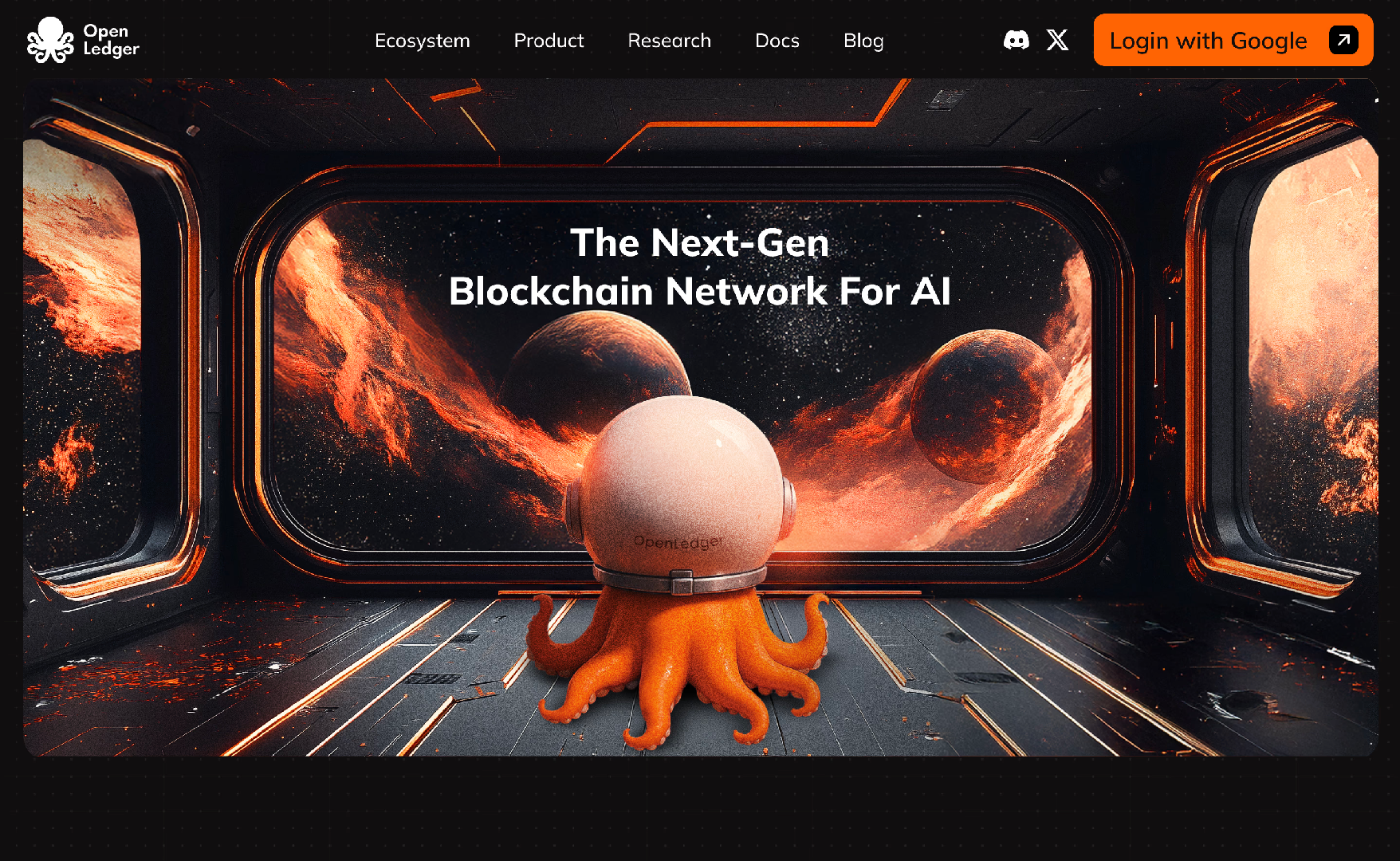1400x861 pixels.
Task: Click the Open Ledger wordmark text
Action: point(111,40)
